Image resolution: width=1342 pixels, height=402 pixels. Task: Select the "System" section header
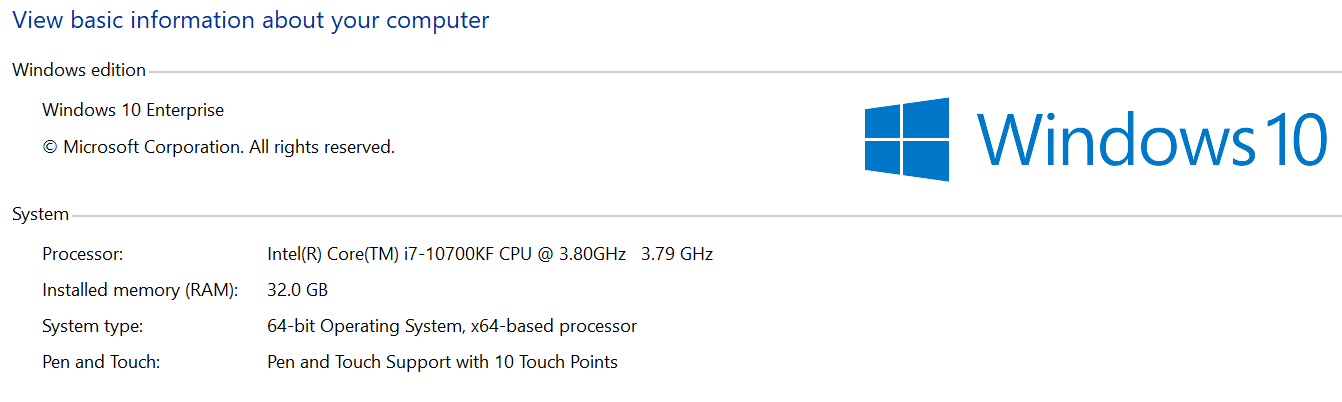(x=40, y=214)
